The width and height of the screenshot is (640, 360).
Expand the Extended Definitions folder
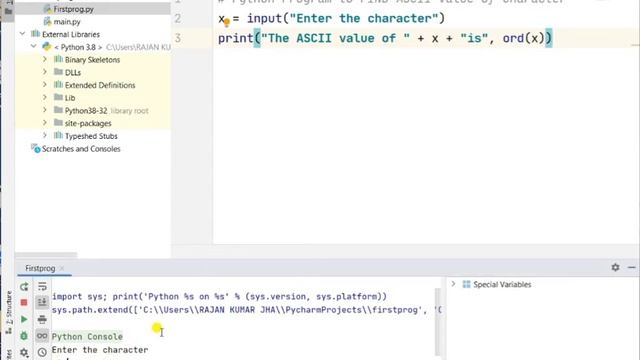tap(45, 85)
